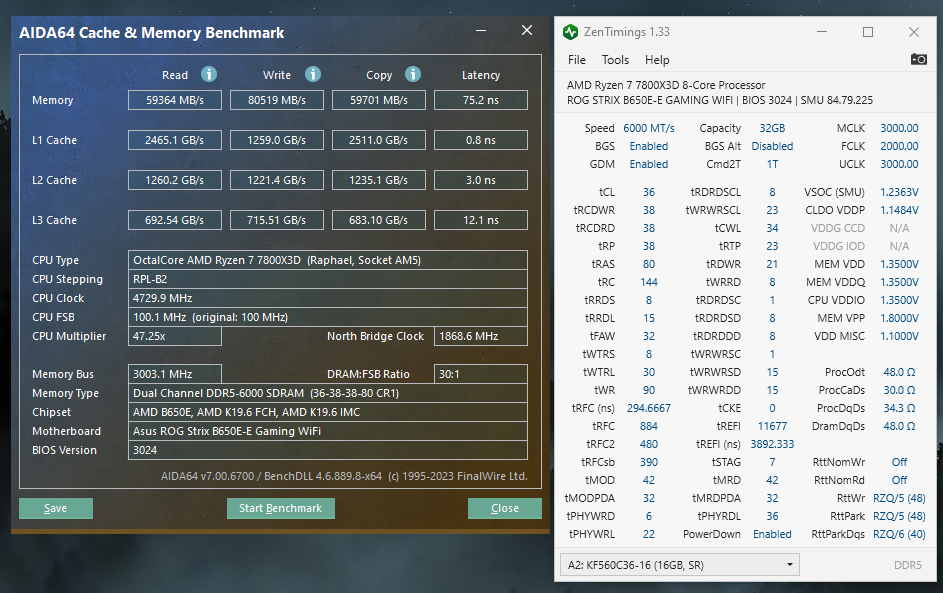
Task: Maximize the ZenTimings window
Action: tap(868, 32)
